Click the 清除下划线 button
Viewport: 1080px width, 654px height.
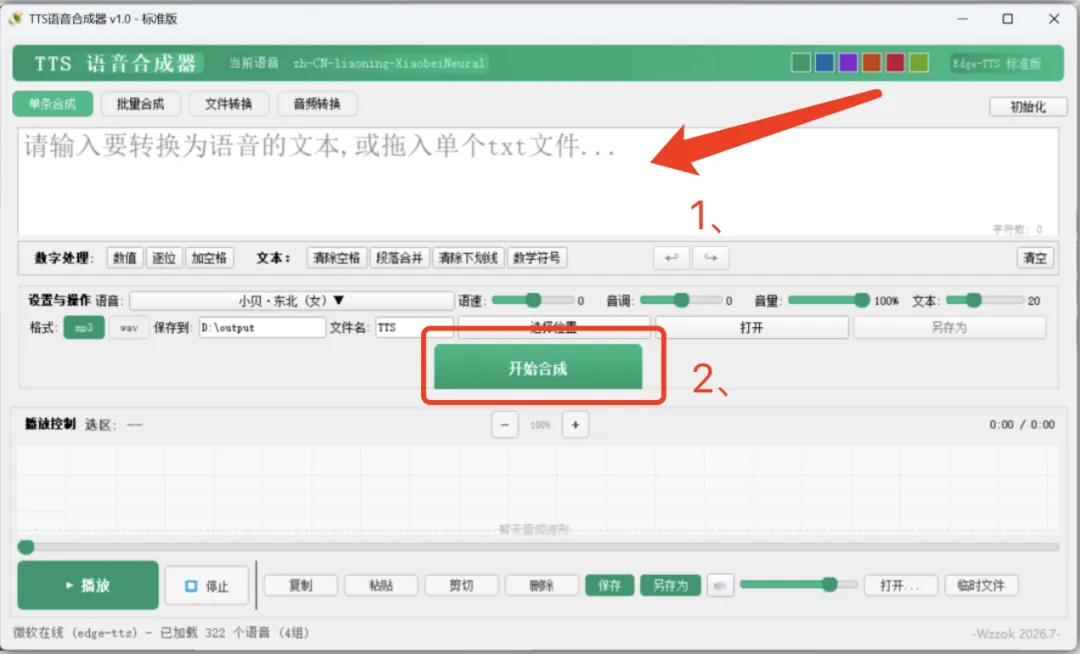pos(468,258)
